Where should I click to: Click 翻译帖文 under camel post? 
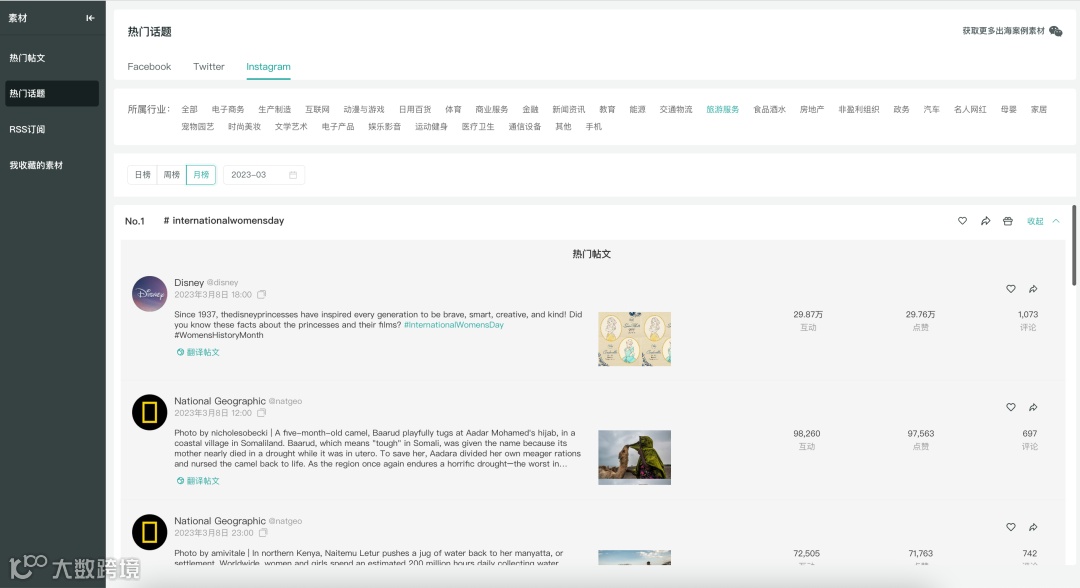[x=203, y=481]
